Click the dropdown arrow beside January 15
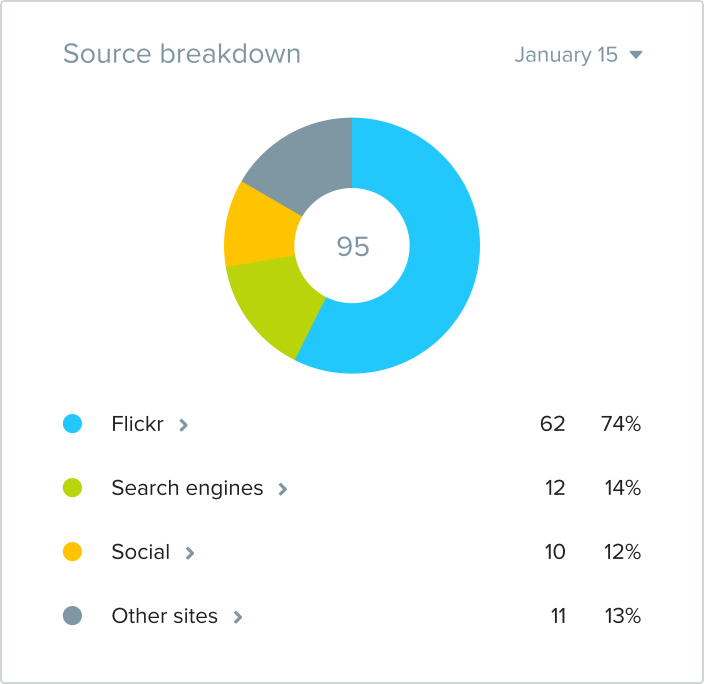 point(636,55)
